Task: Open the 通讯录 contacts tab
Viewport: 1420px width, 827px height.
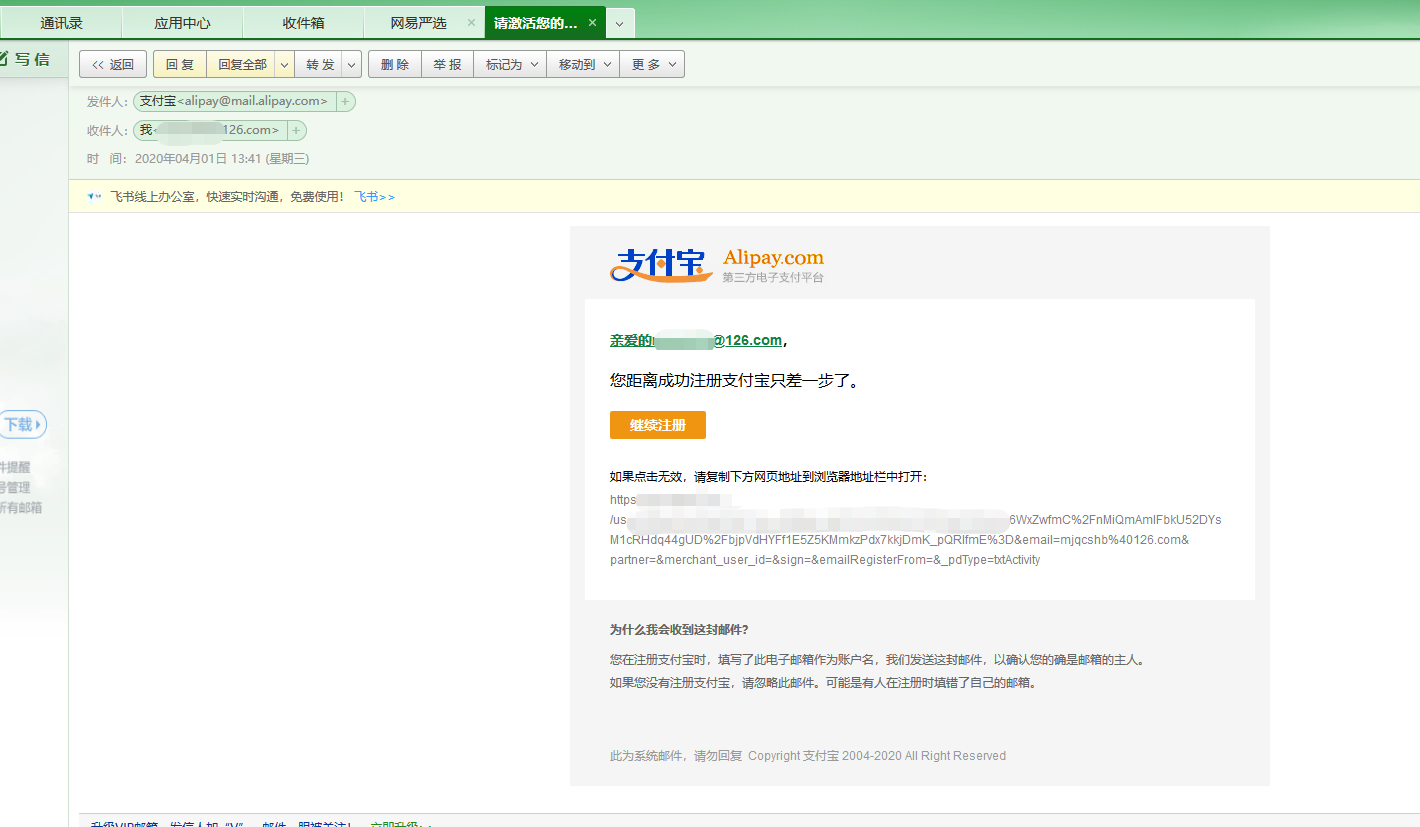Action: (61, 23)
